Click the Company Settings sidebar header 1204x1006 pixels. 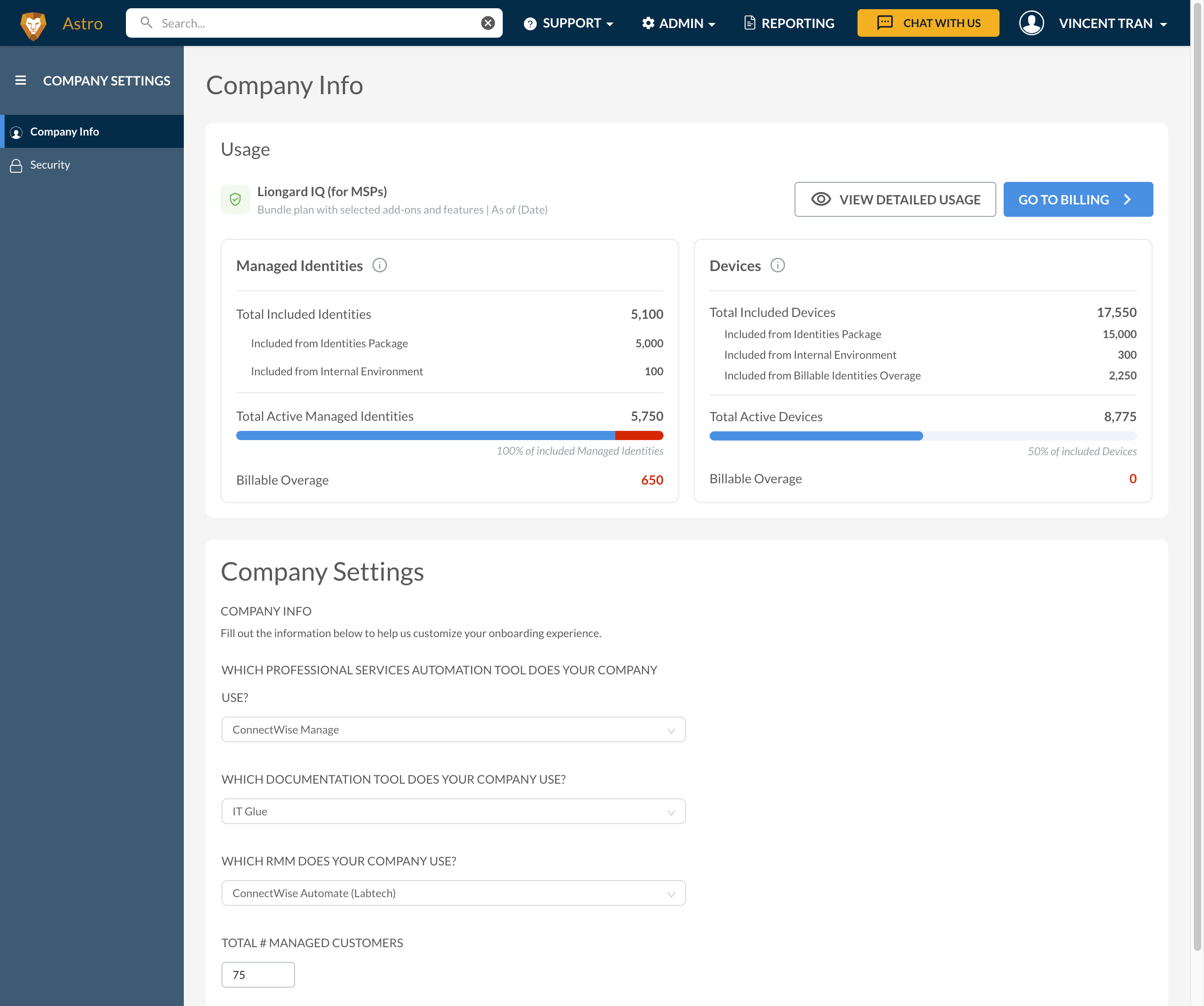pos(107,80)
